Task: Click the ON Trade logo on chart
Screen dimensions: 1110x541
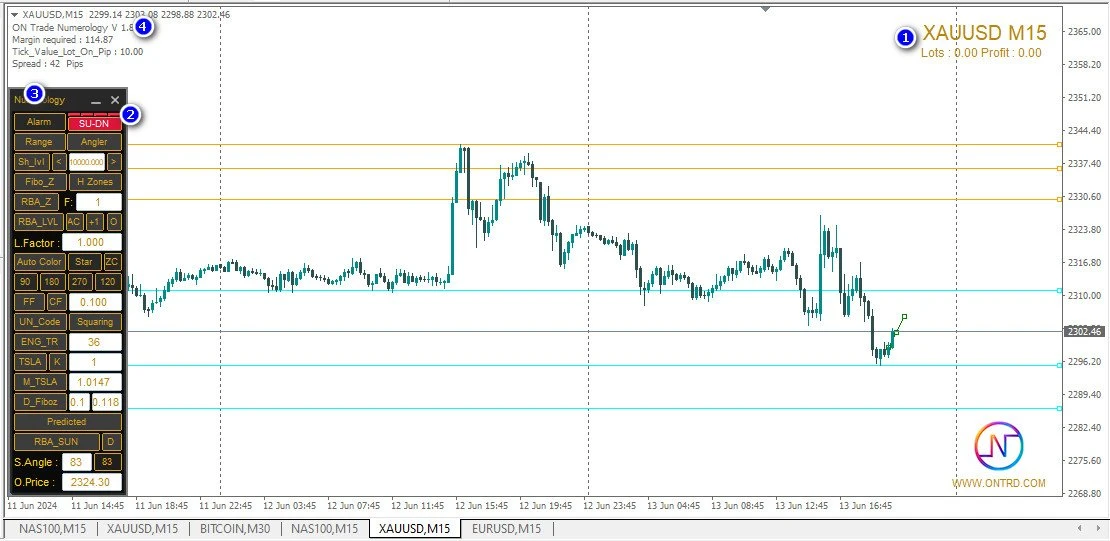Action: [999, 446]
